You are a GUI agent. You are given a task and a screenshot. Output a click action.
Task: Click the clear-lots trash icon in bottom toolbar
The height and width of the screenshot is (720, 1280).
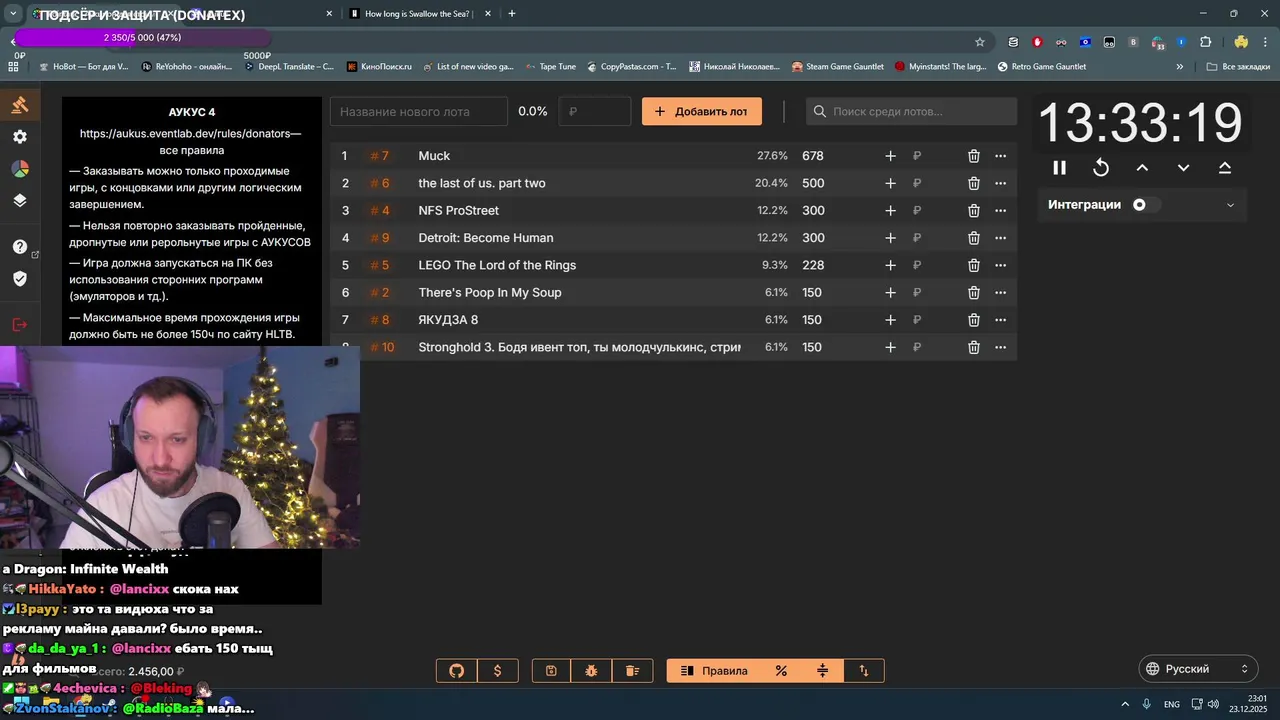(632, 671)
